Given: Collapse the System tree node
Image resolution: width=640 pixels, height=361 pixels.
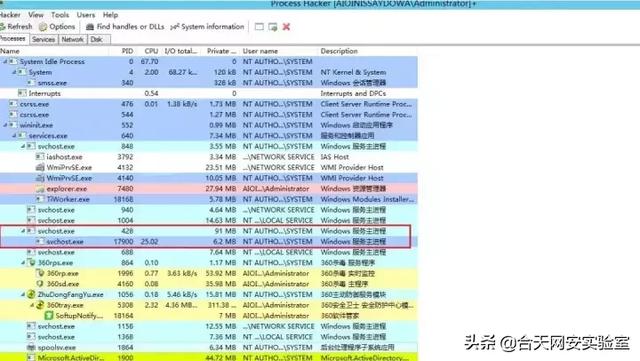Looking at the screenshot, I should tap(14, 72).
